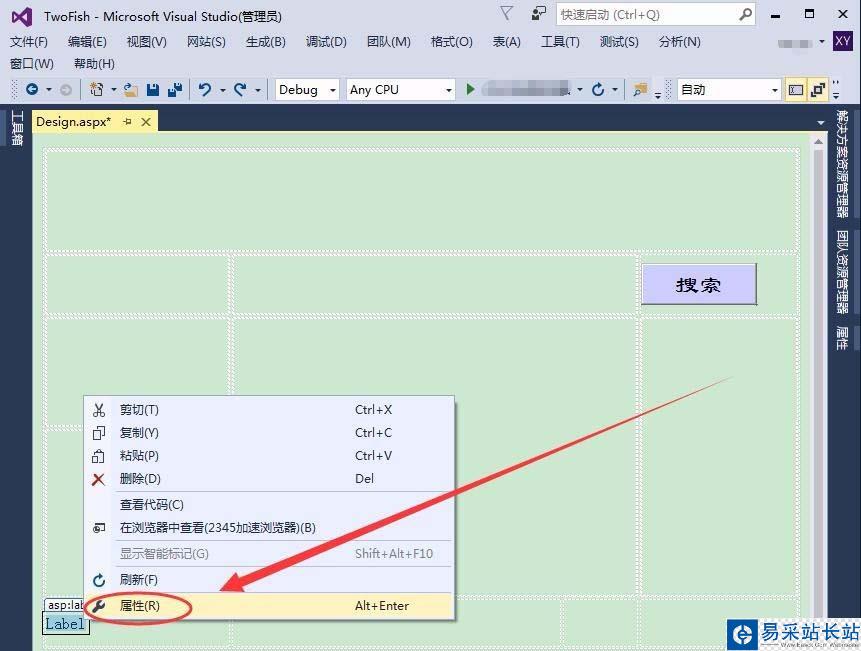861x651 pixels.
Task: Choose 复制(Y) in the context menu
Action: pyautogui.click(x=269, y=433)
